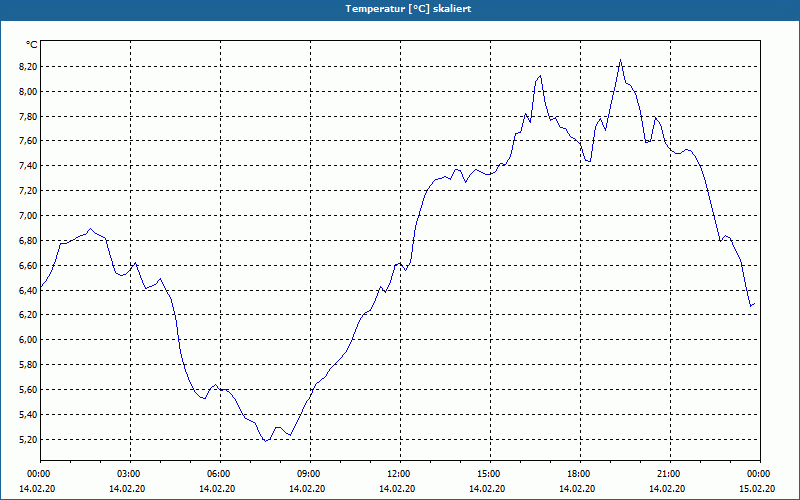The height and width of the screenshot is (500, 800).
Task: Click the 15:00 time label
Action: [490, 474]
